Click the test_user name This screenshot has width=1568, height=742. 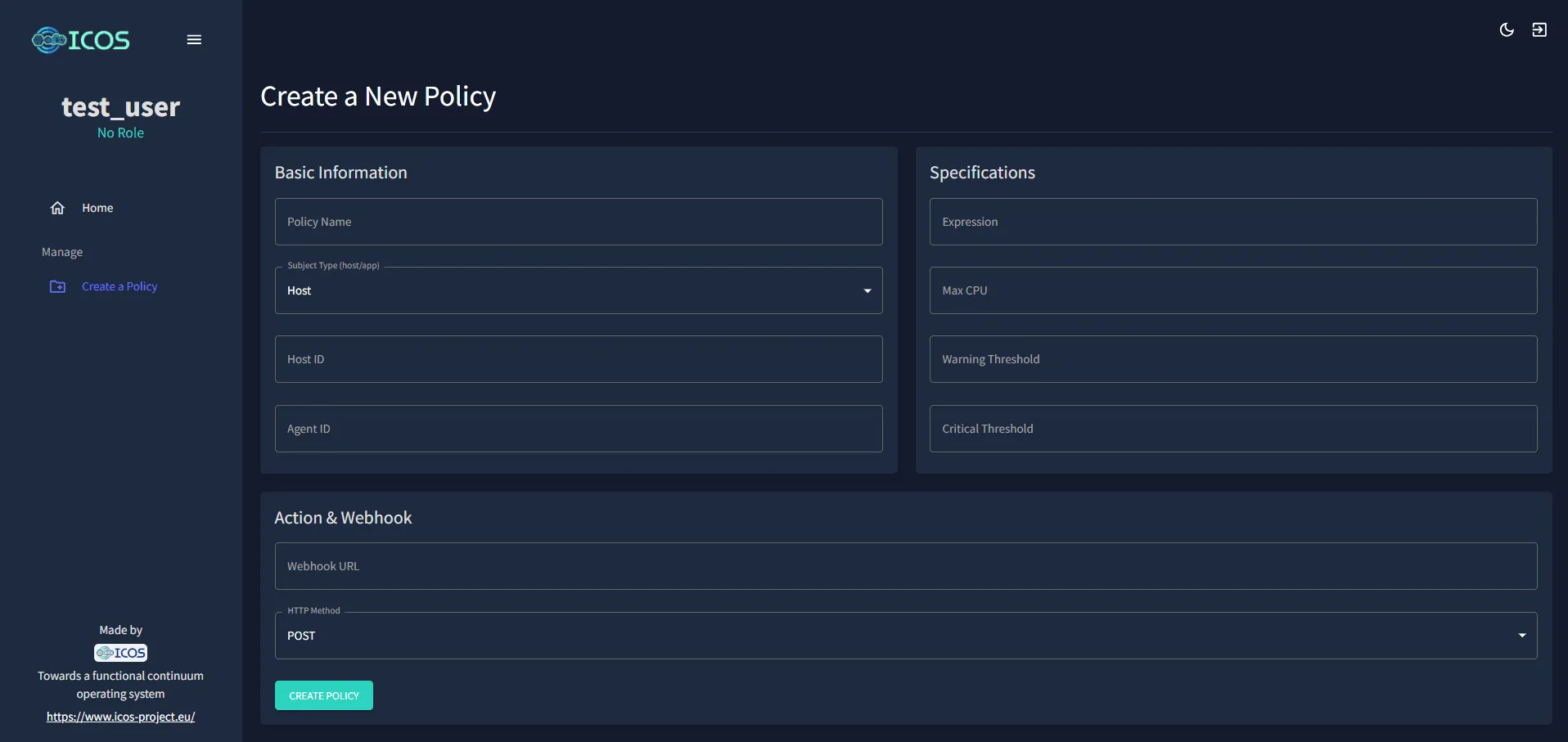(120, 107)
